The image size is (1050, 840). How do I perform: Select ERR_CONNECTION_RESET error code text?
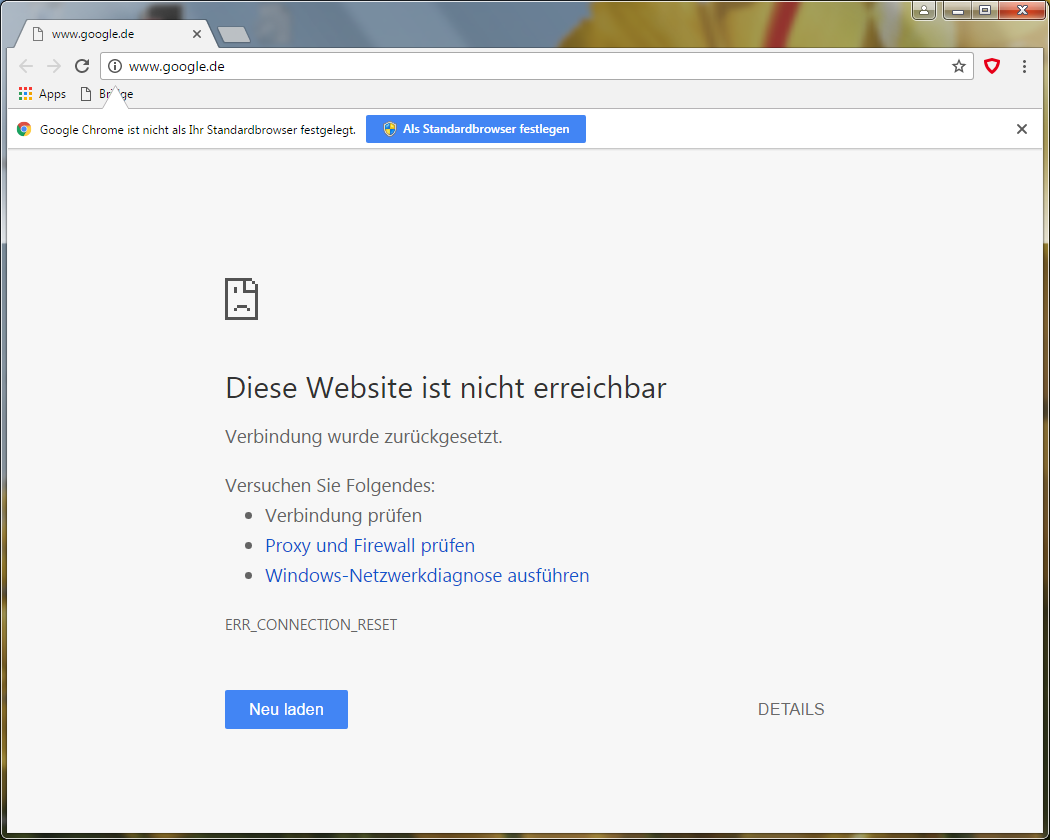(x=311, y=624)
